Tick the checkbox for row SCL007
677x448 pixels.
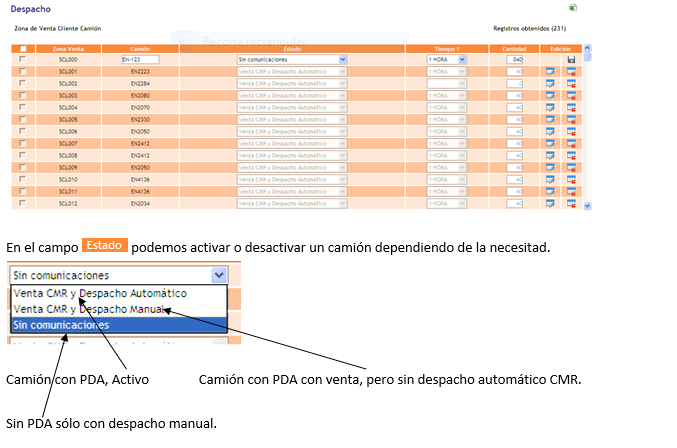click(22, 143)
